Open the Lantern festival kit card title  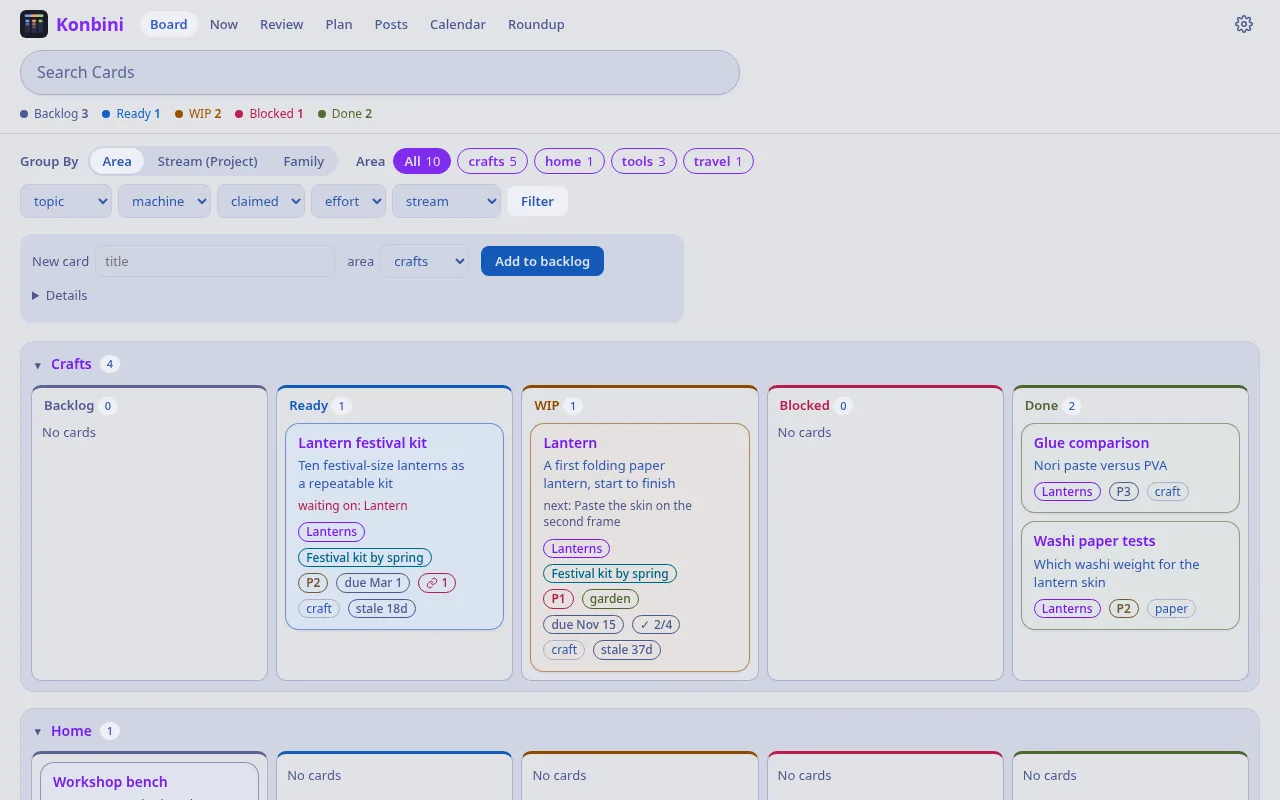coord(362,443)
